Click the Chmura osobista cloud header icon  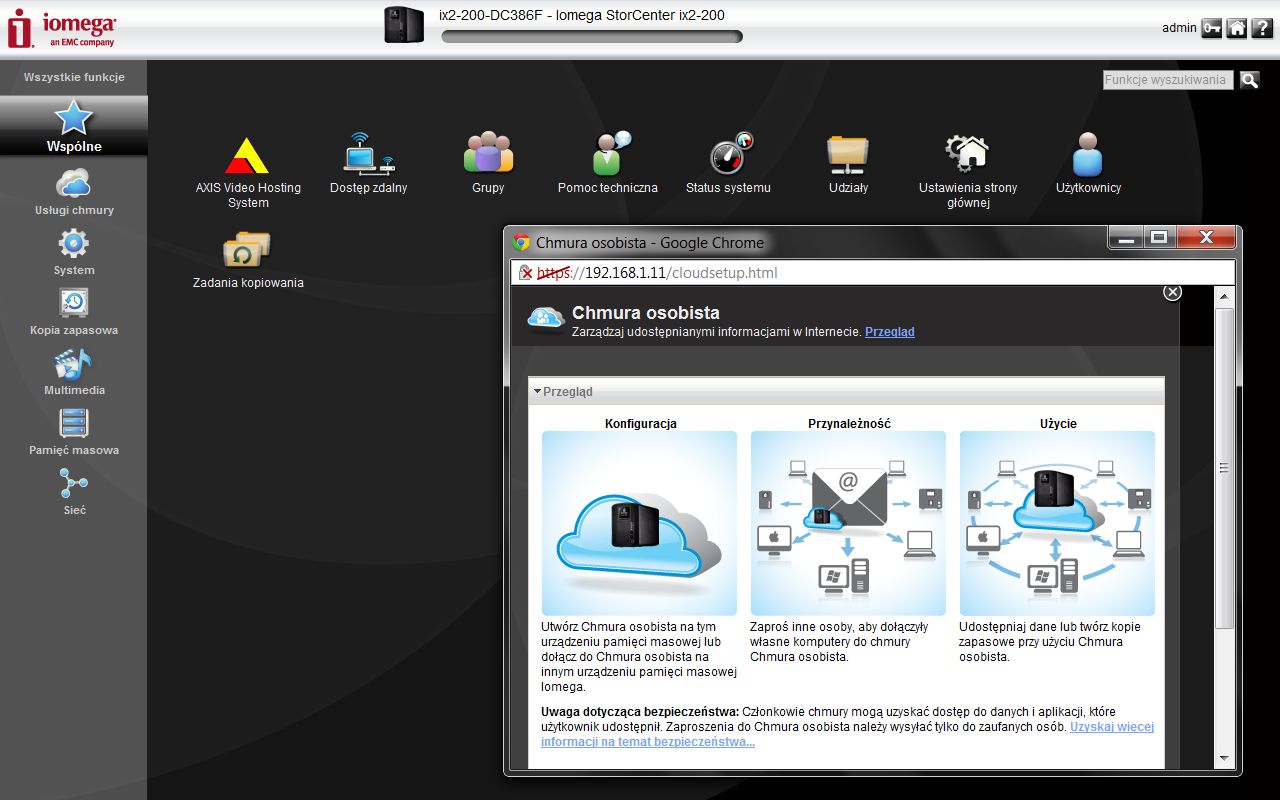[545, 317]
